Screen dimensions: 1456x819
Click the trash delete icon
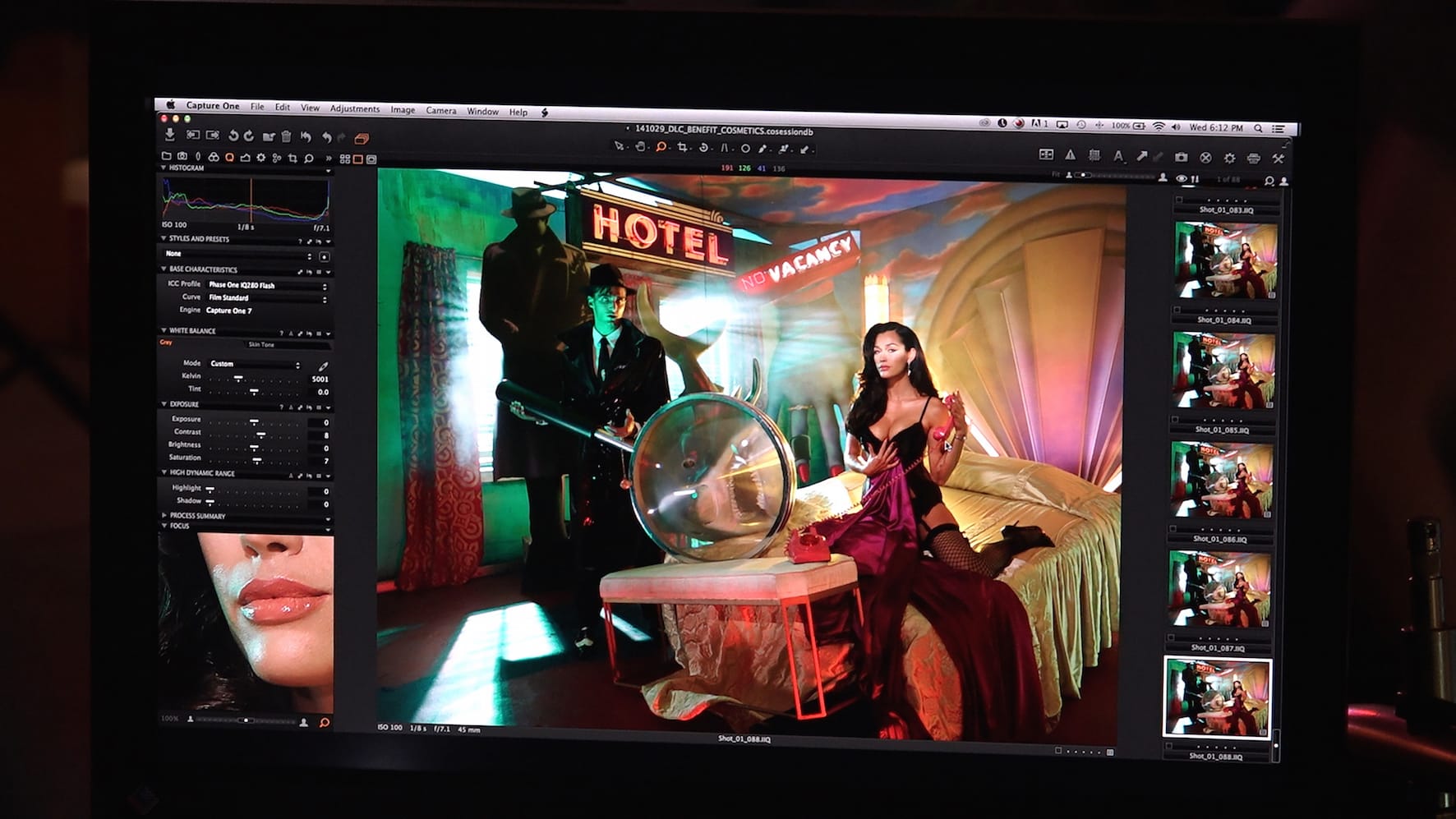tap(286, 136)
